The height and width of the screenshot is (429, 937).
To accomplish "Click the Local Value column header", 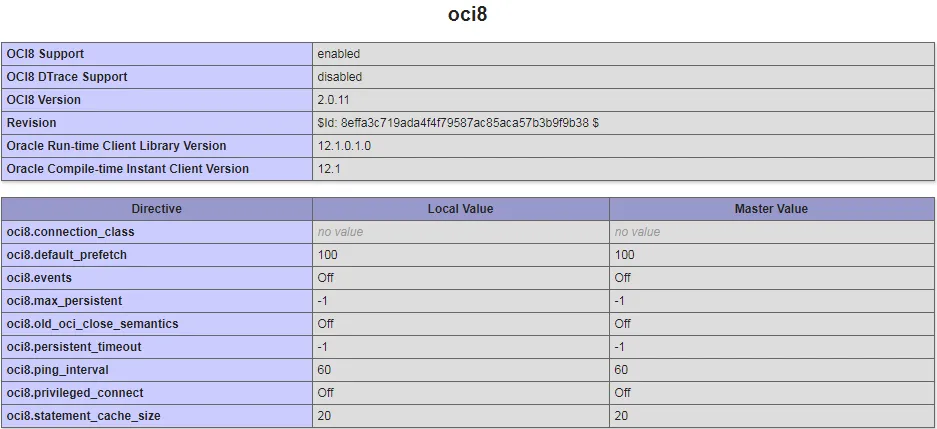I will coord(460,209).
